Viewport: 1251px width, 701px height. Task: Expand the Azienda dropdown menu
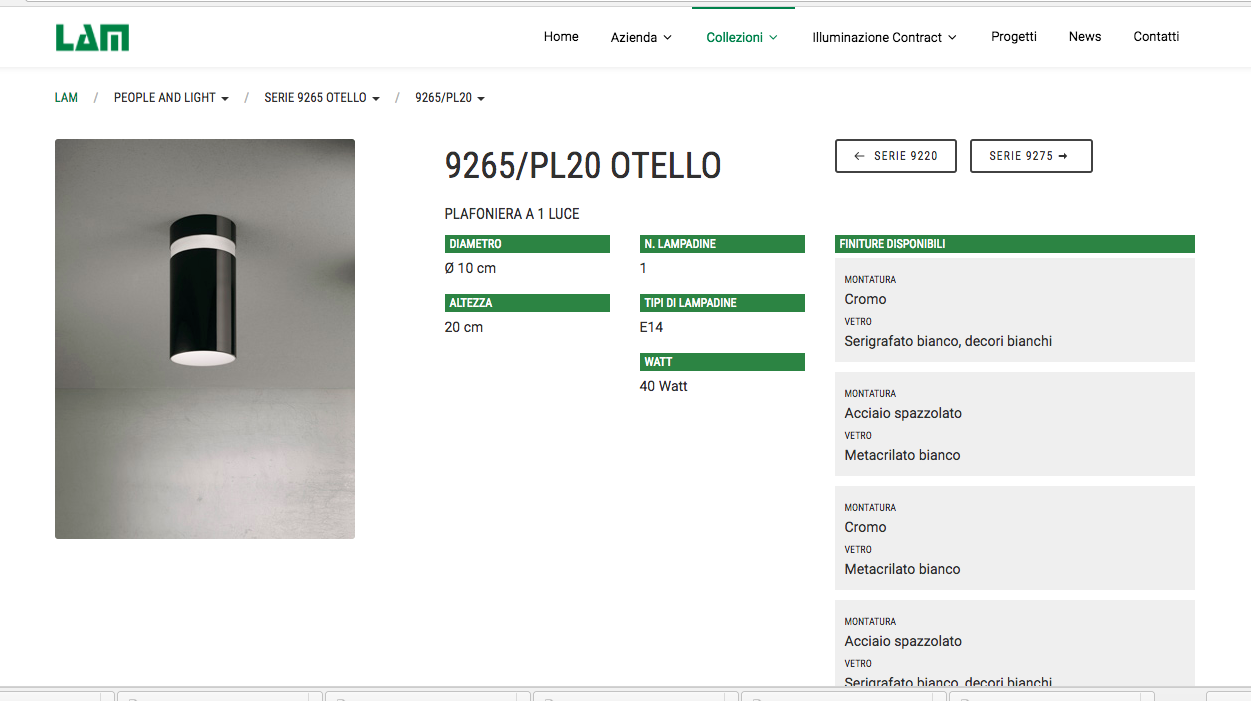coord(641,38)
